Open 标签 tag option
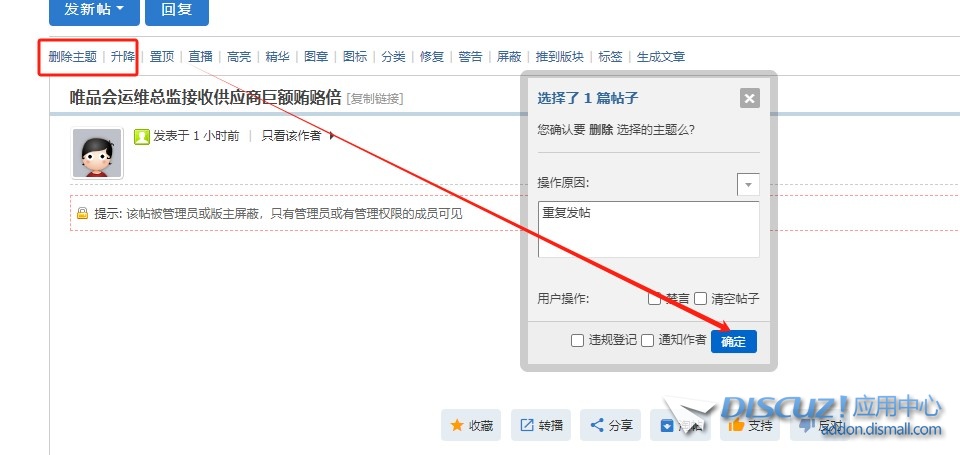Viewport: 960px width, 455px height. [610, 57]
